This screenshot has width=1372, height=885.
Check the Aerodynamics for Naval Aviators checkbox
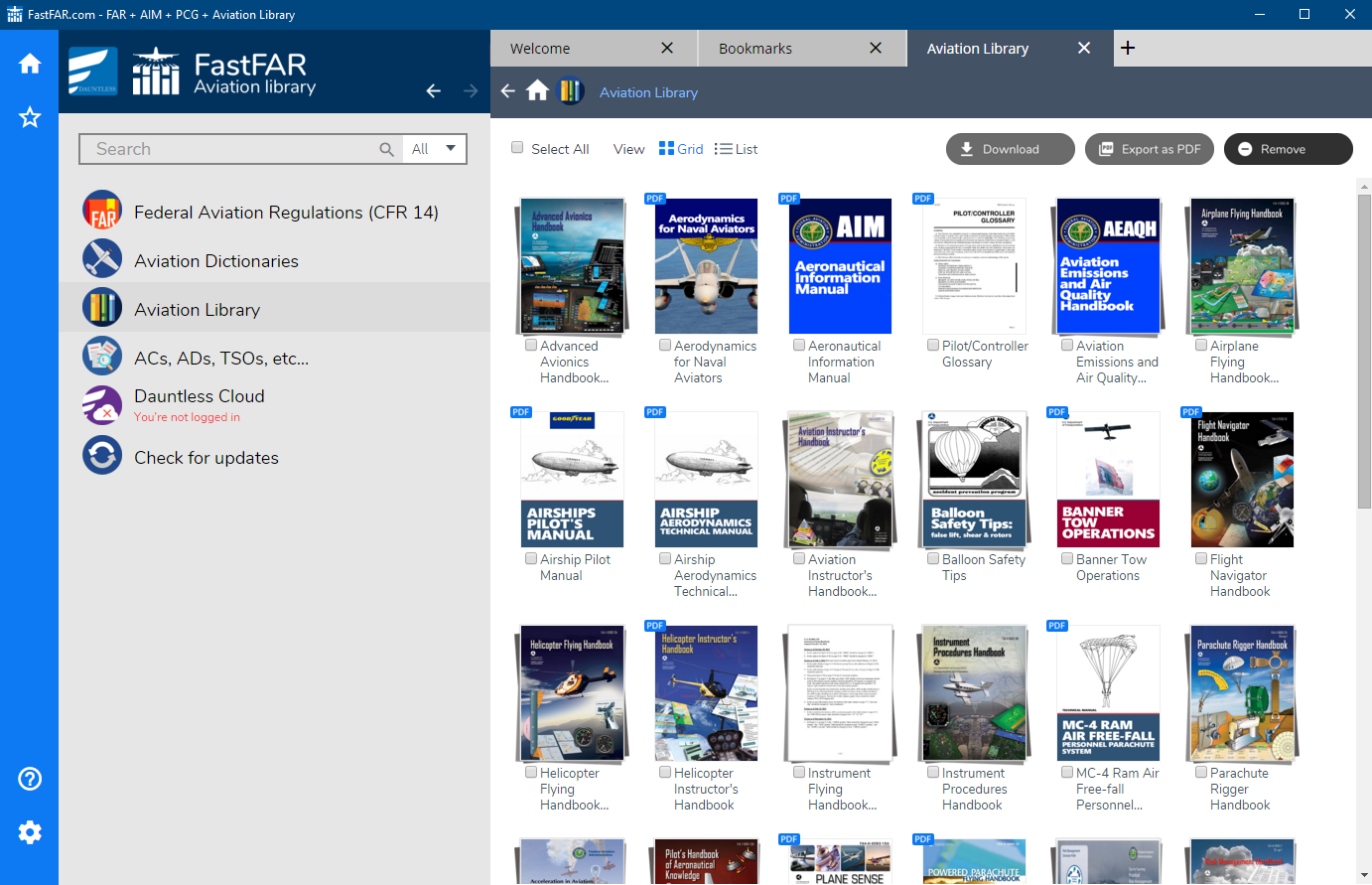665,345
